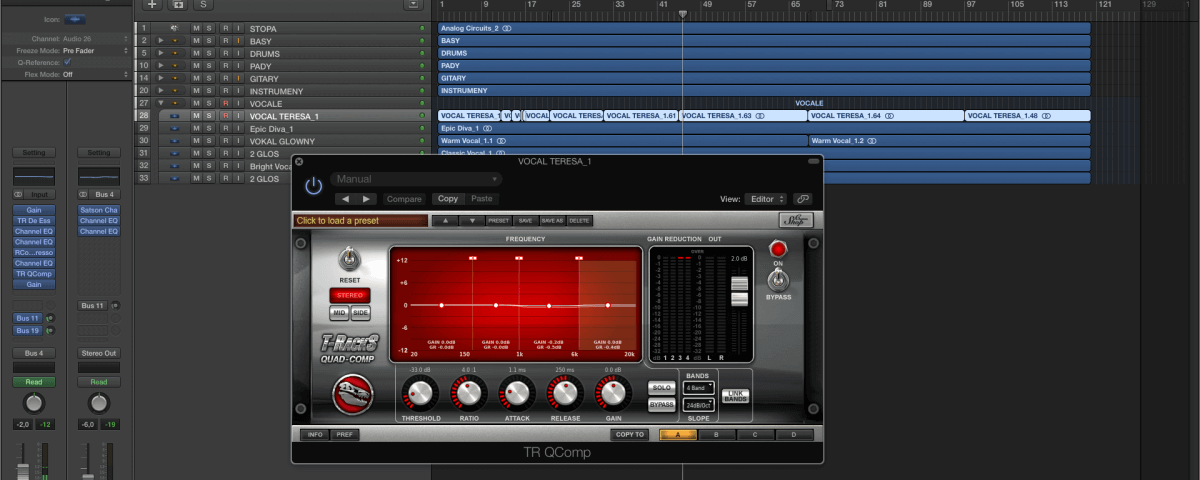This screenshot has width=1200, height=480.
Task: Click the stereo link icon beside Input
Action: (19, 194)
